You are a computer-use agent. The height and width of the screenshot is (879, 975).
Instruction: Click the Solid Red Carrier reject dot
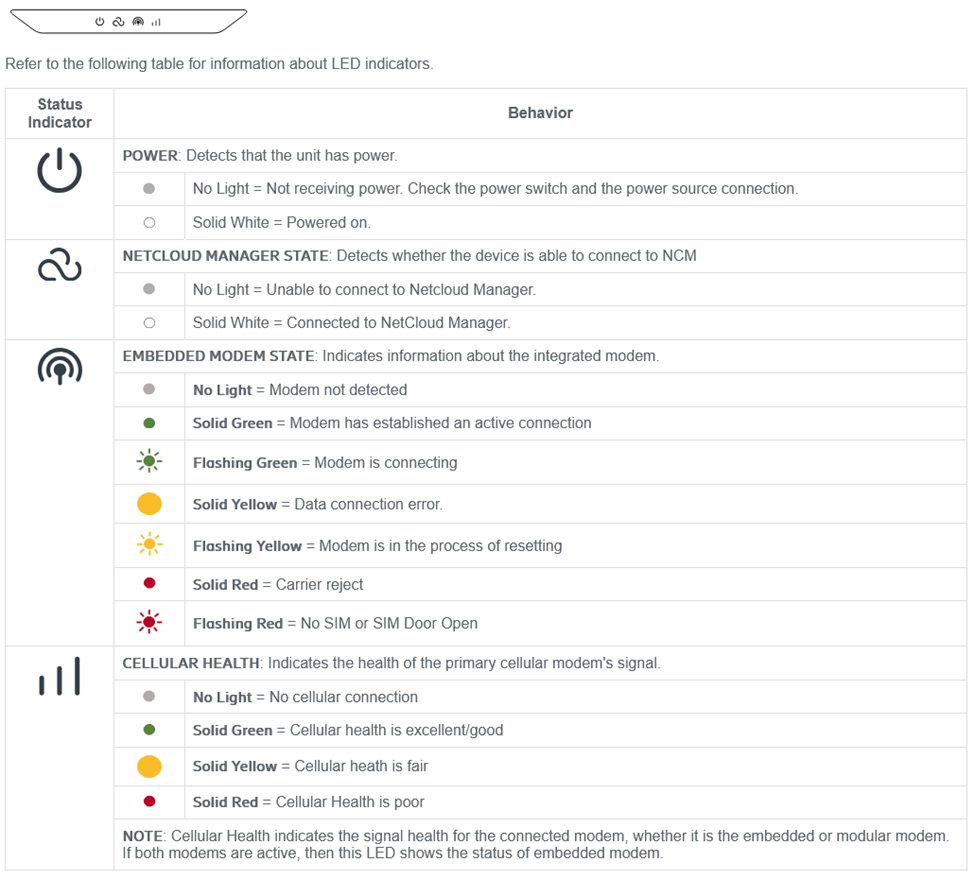coord(149,584)
